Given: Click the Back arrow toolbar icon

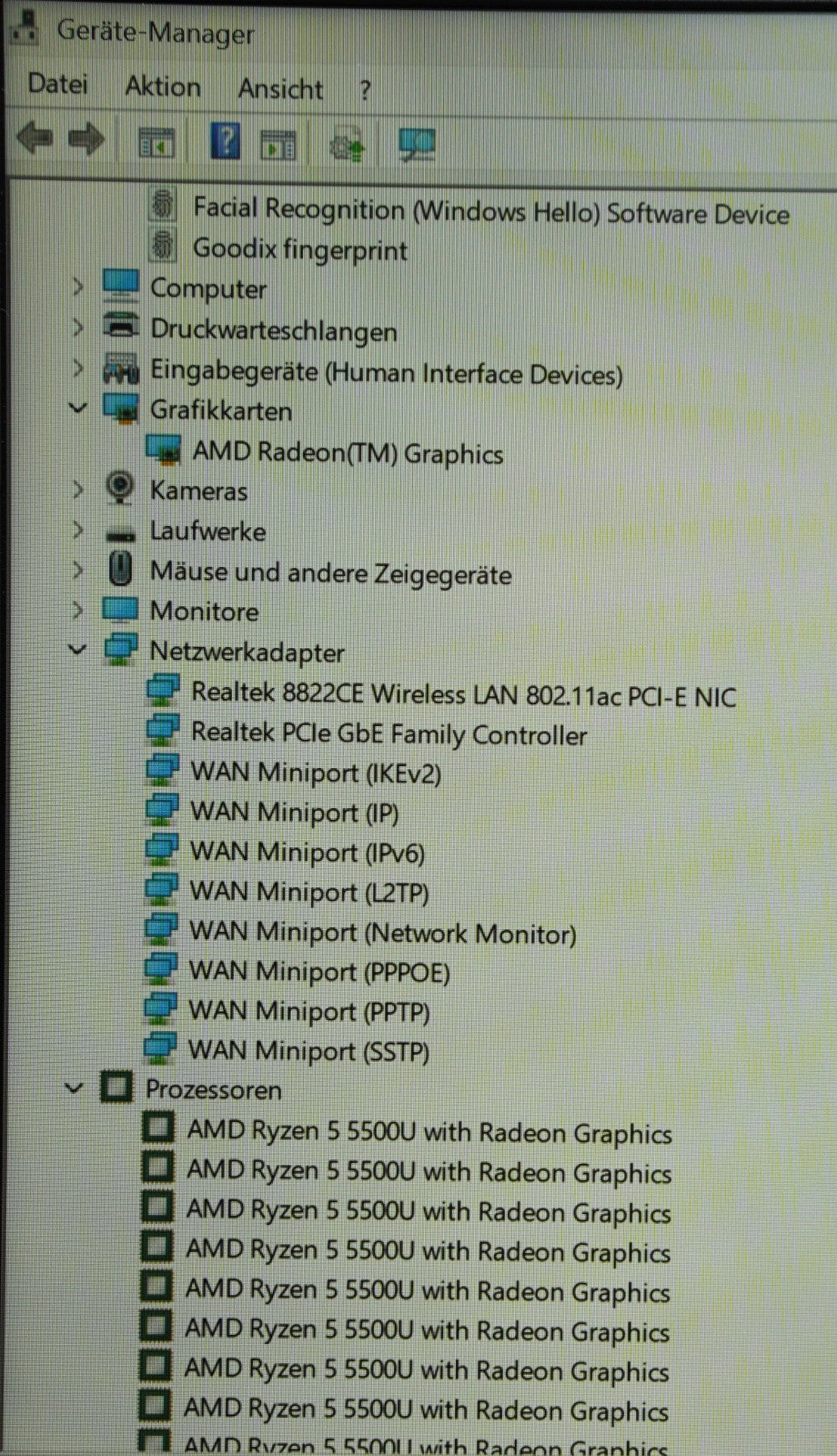Looking at the screenshot, I should [35, 140].
